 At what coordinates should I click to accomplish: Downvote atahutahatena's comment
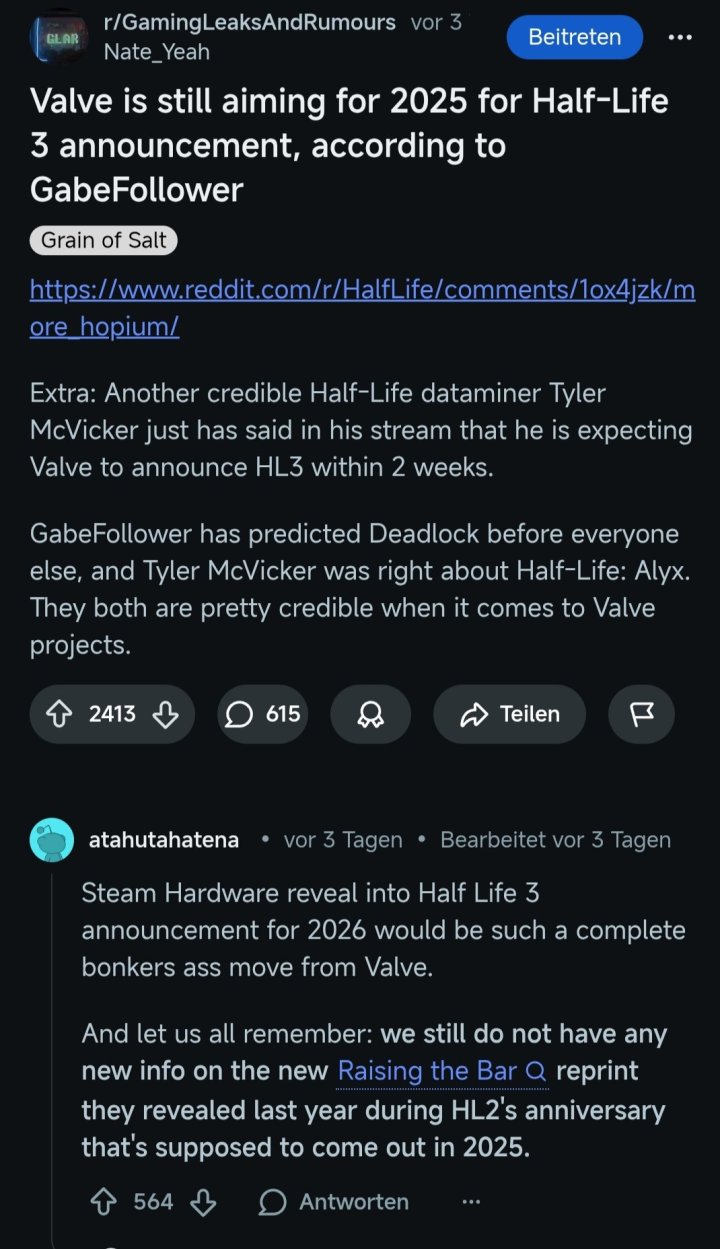click(203, 1201)
